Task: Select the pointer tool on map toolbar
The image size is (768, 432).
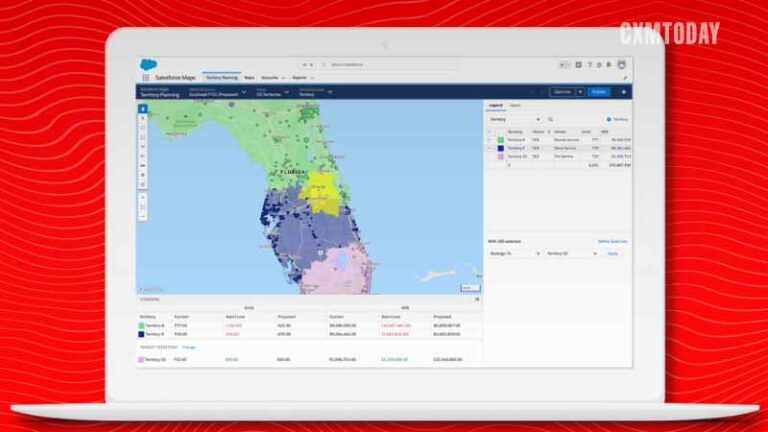Action: (143, 119)
